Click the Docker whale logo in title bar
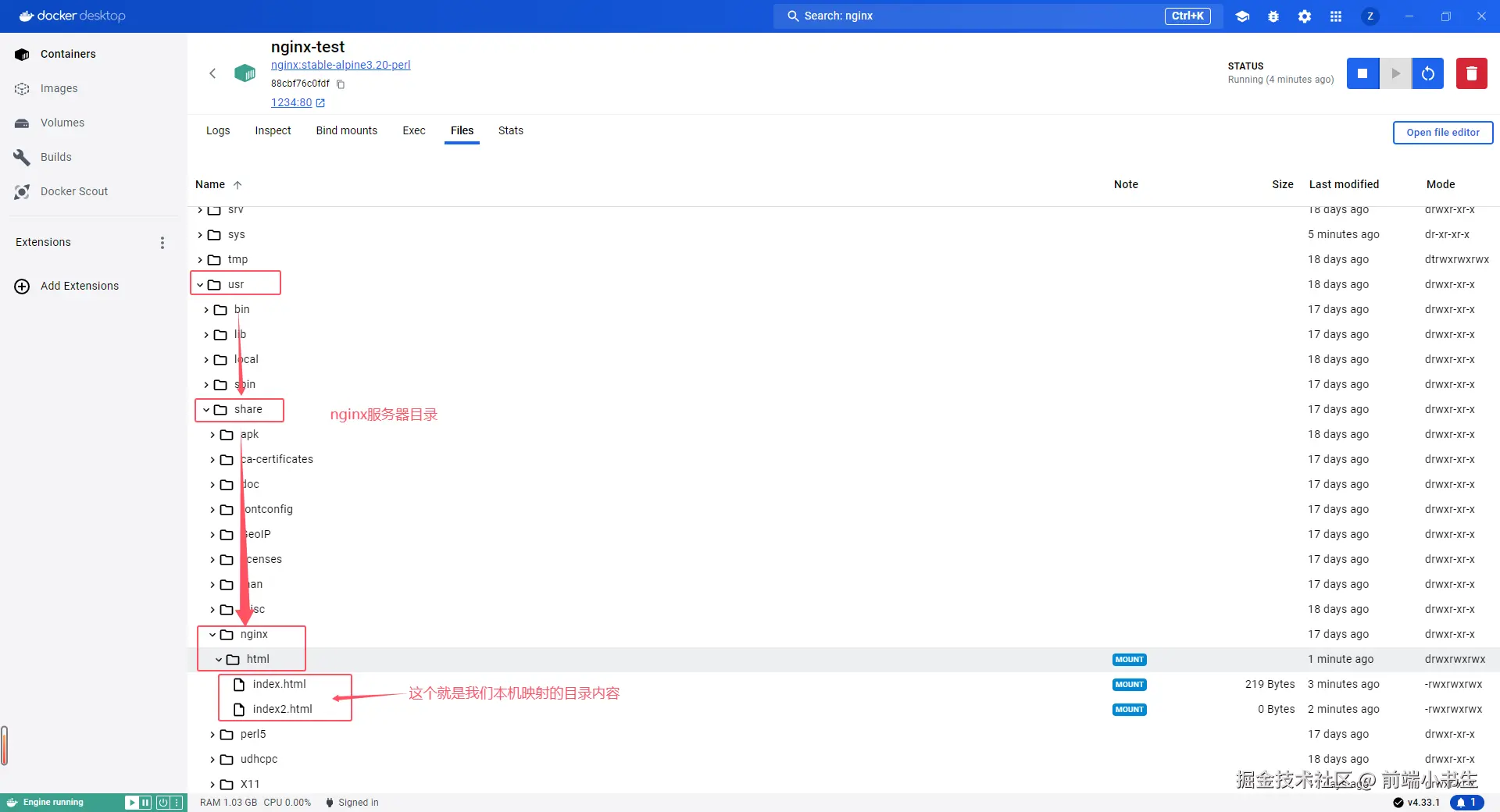The height and width of the screenshot is (812, 1500). point(27,16)
